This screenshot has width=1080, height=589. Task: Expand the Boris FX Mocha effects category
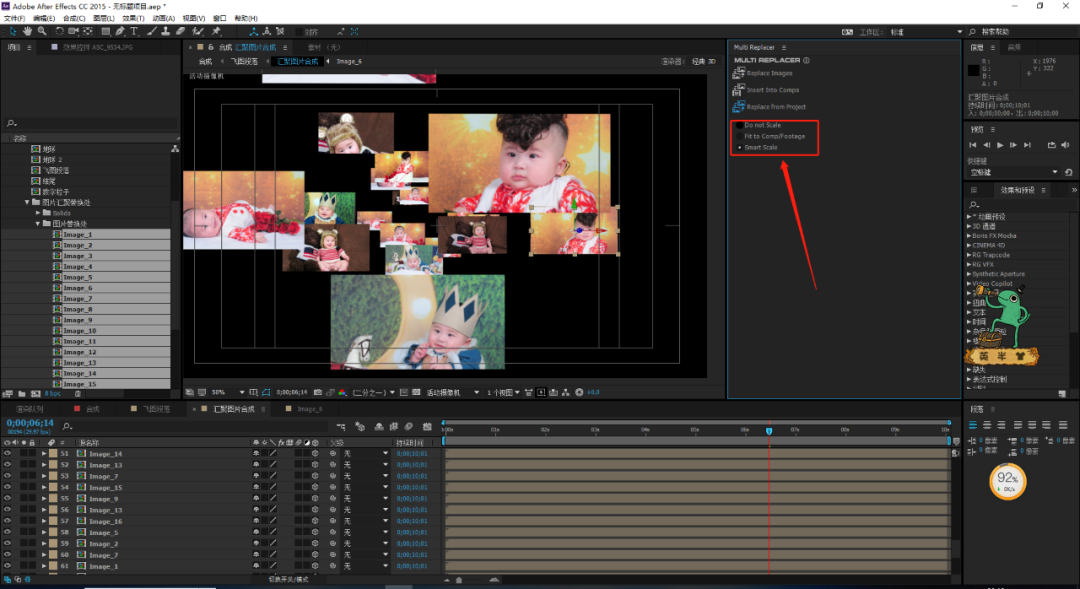point(969,236)
